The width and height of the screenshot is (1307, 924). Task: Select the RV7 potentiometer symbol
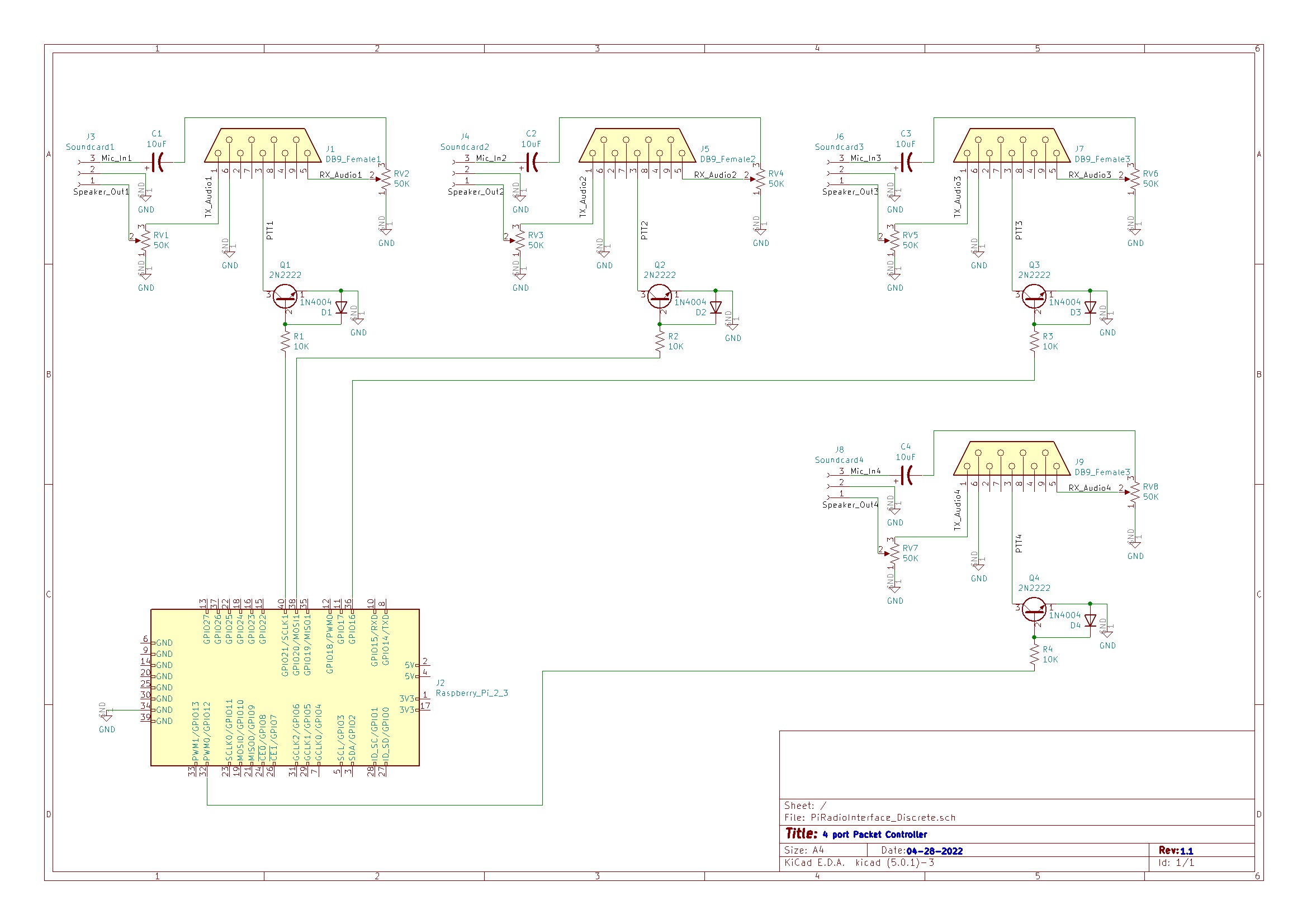(894, 553)
